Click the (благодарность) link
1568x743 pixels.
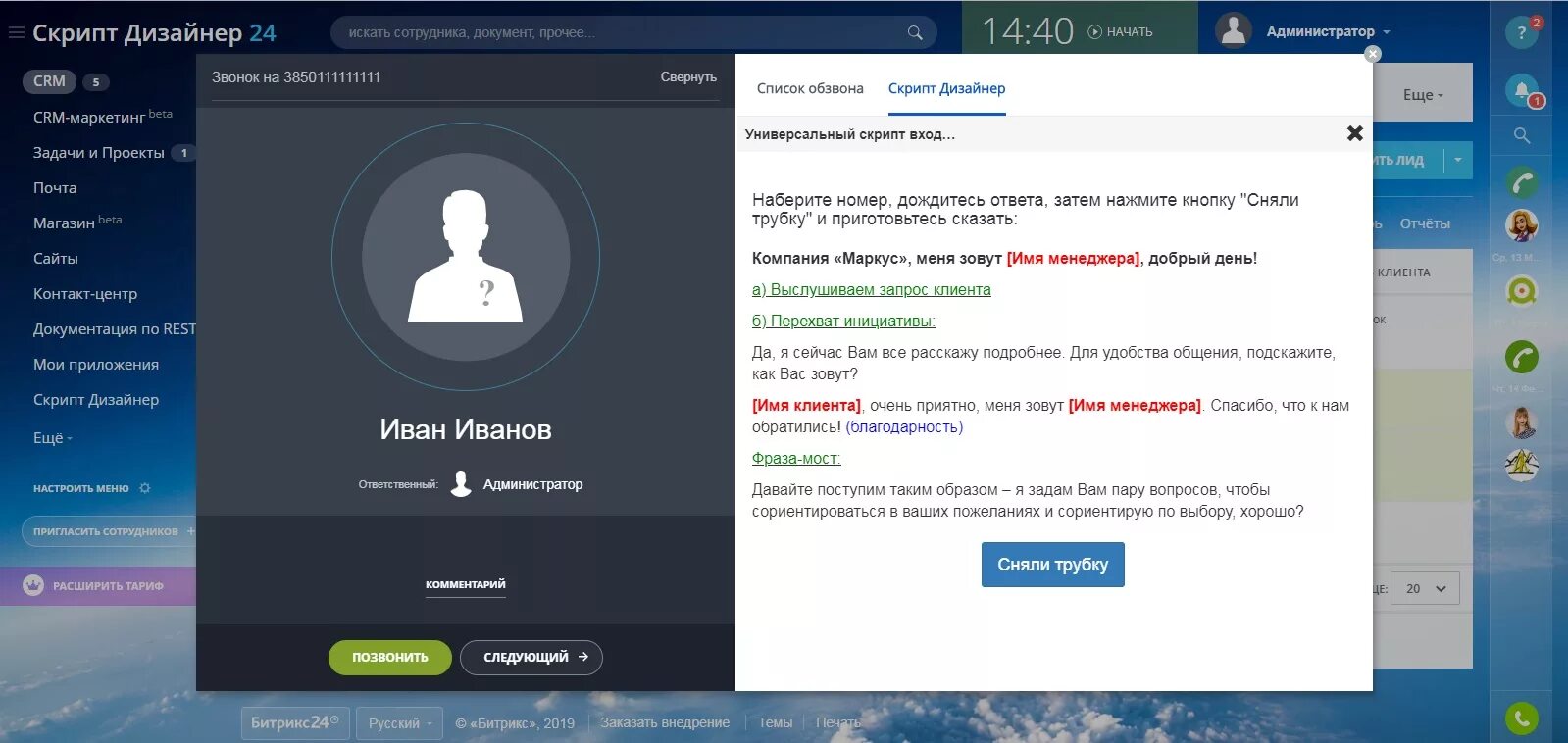pyautogui.click(x=904, y=427)
